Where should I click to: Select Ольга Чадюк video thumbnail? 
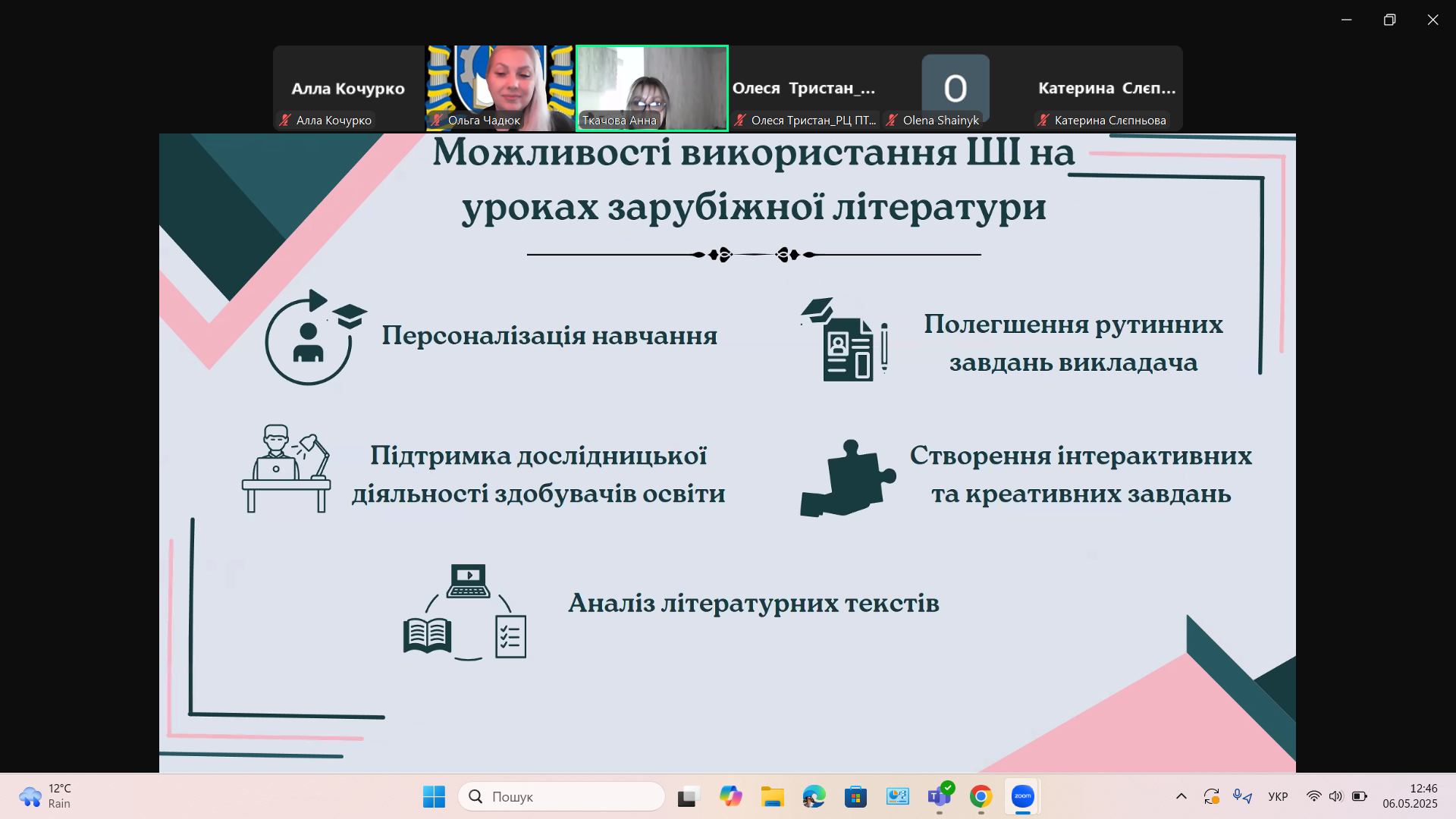click(500, 88)
